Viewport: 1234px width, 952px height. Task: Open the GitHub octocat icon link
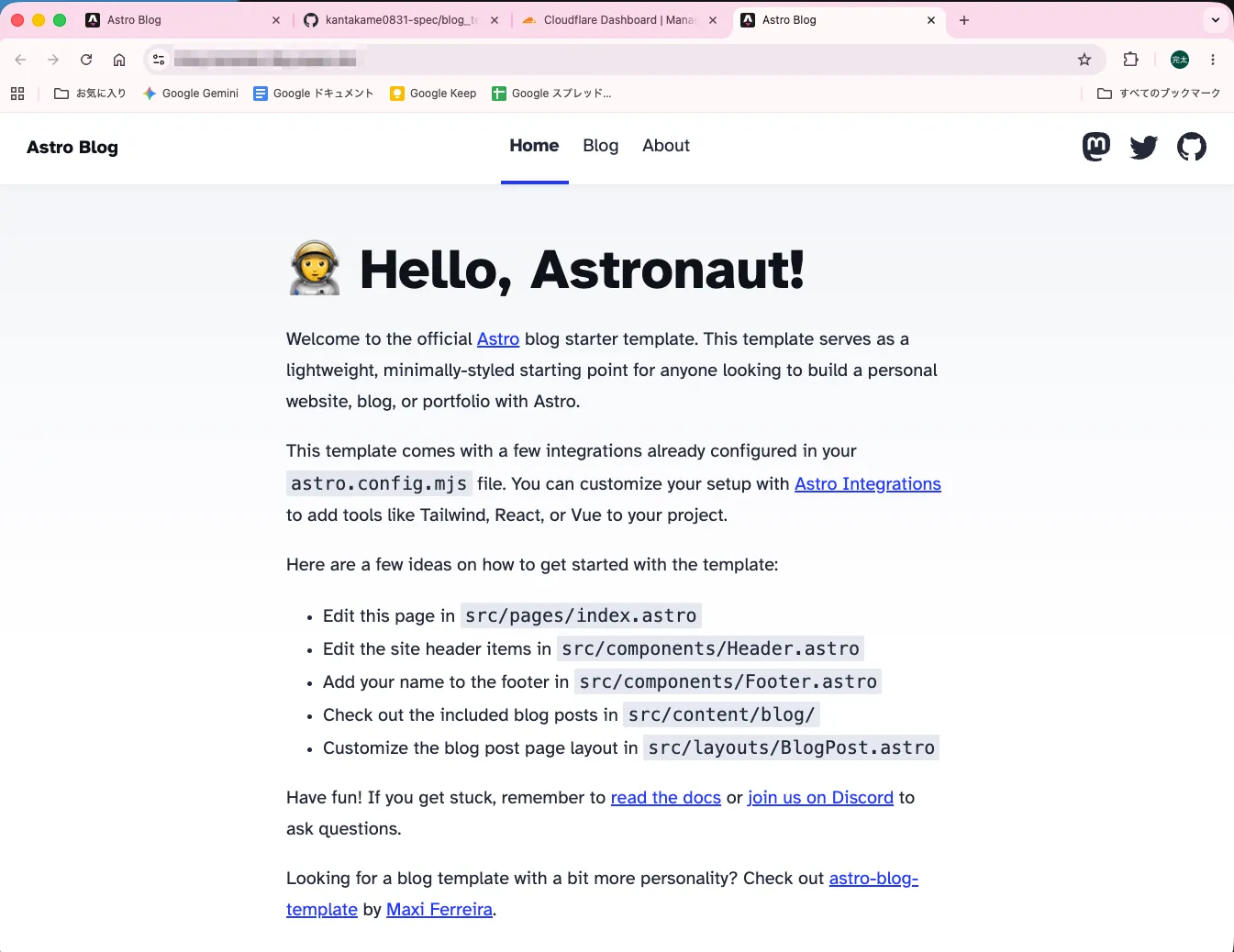1192,147
